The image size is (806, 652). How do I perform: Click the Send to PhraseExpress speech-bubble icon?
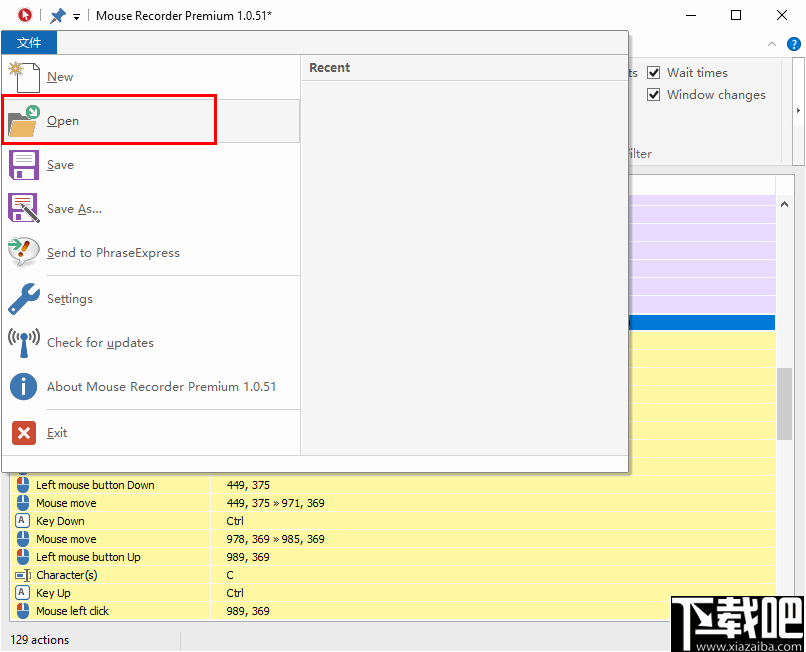point(24,252)
